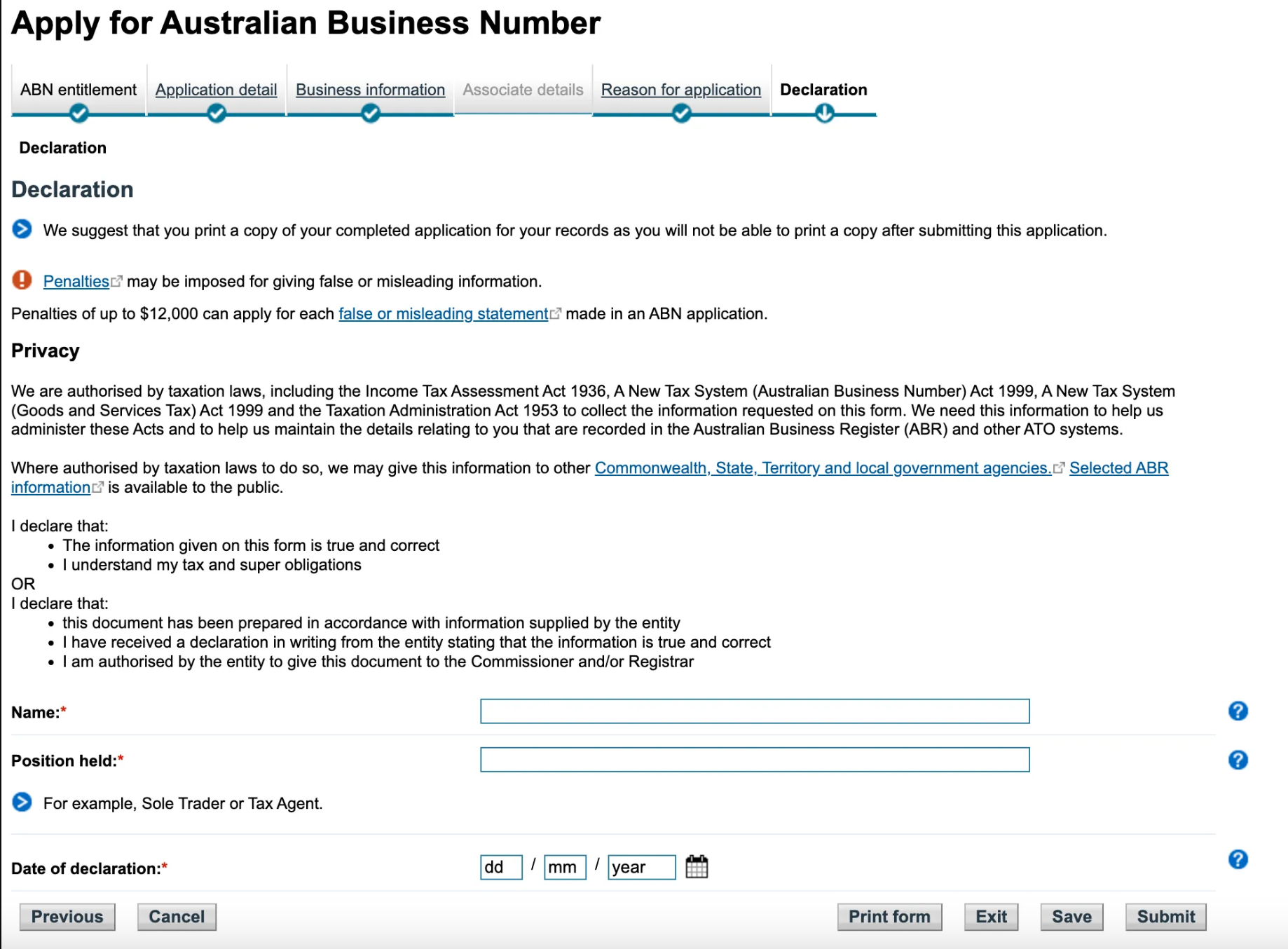Open Commonwealth, State, Territory agencies link
The width and height of the screenshot is (1288, 949).
[x=823, y=467]
